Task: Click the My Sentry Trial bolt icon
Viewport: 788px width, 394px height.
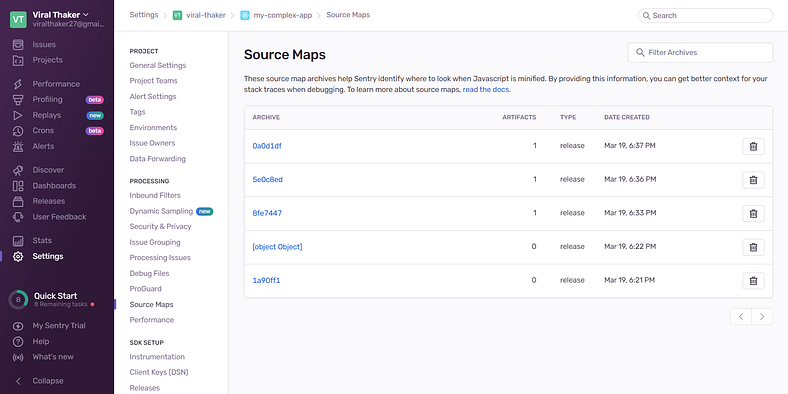Action: coord(18,326)
